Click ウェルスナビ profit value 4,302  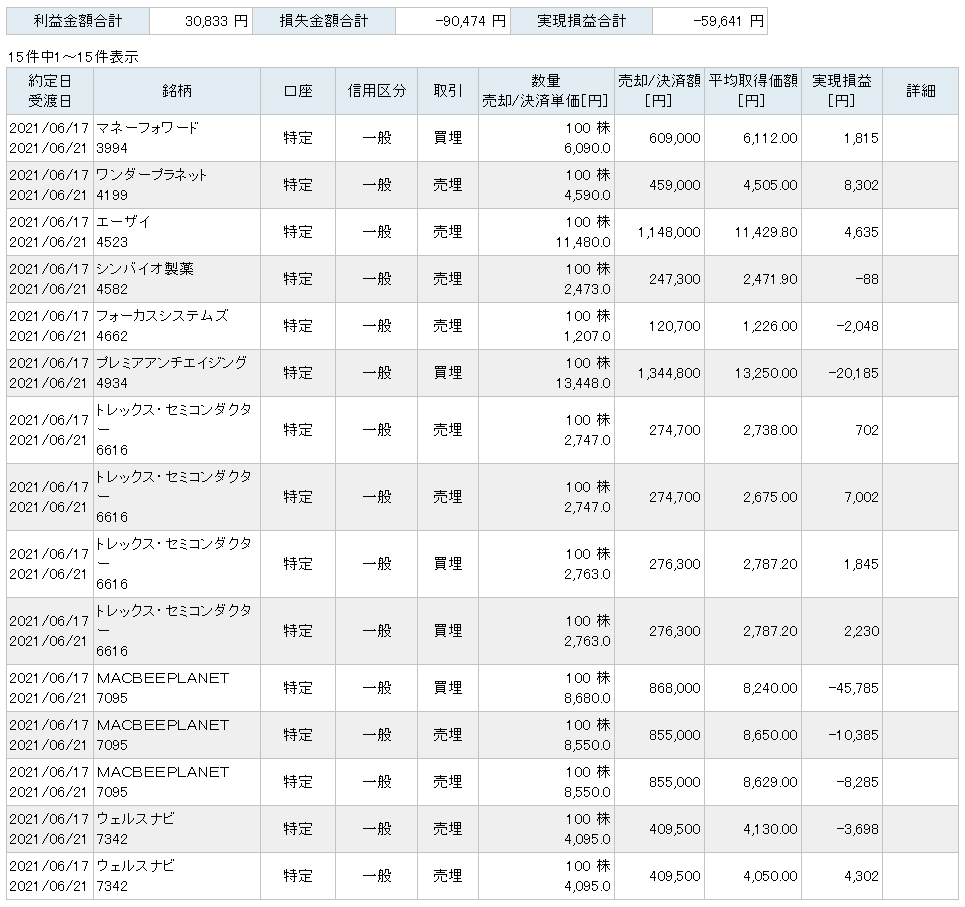tap(861, 876)
